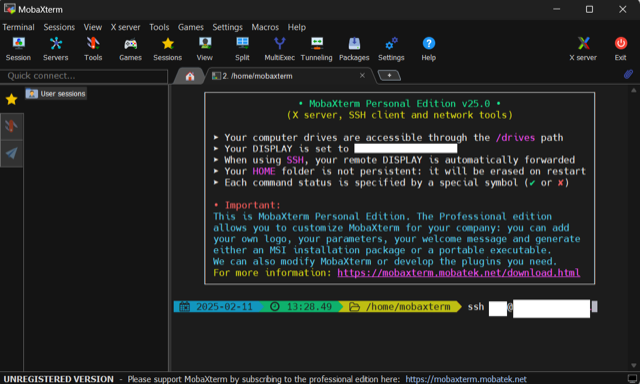Activate the MultiExec toolbar icon
The height and width of the screenshot is (384, 640).
coord(280,49)
